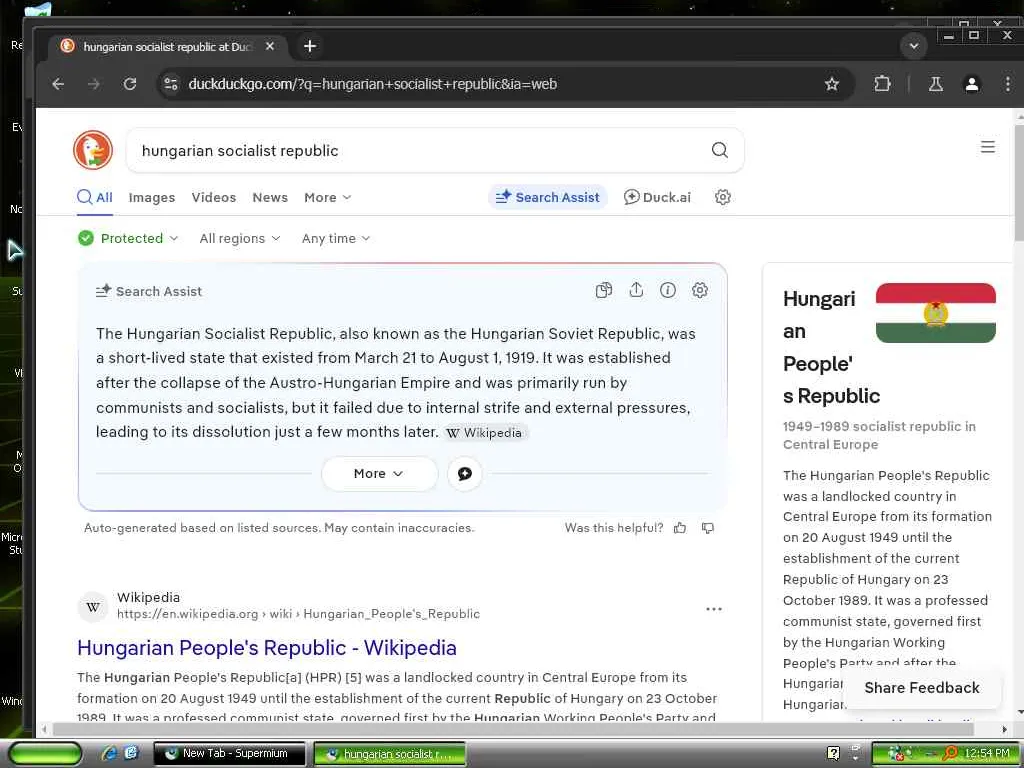Share the Search Assist answer
Viewport: 1024px width, 768px height.
pyautogui.click(x=636, y=290)
